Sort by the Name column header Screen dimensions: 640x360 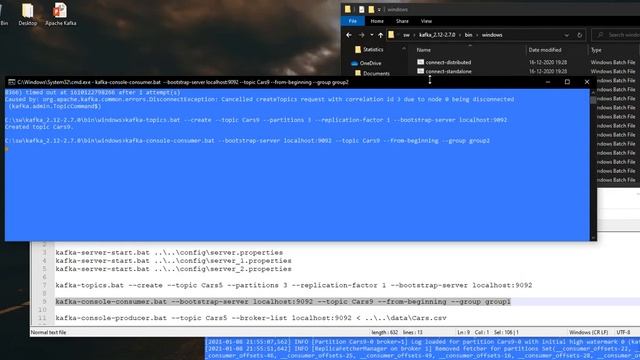424,50
